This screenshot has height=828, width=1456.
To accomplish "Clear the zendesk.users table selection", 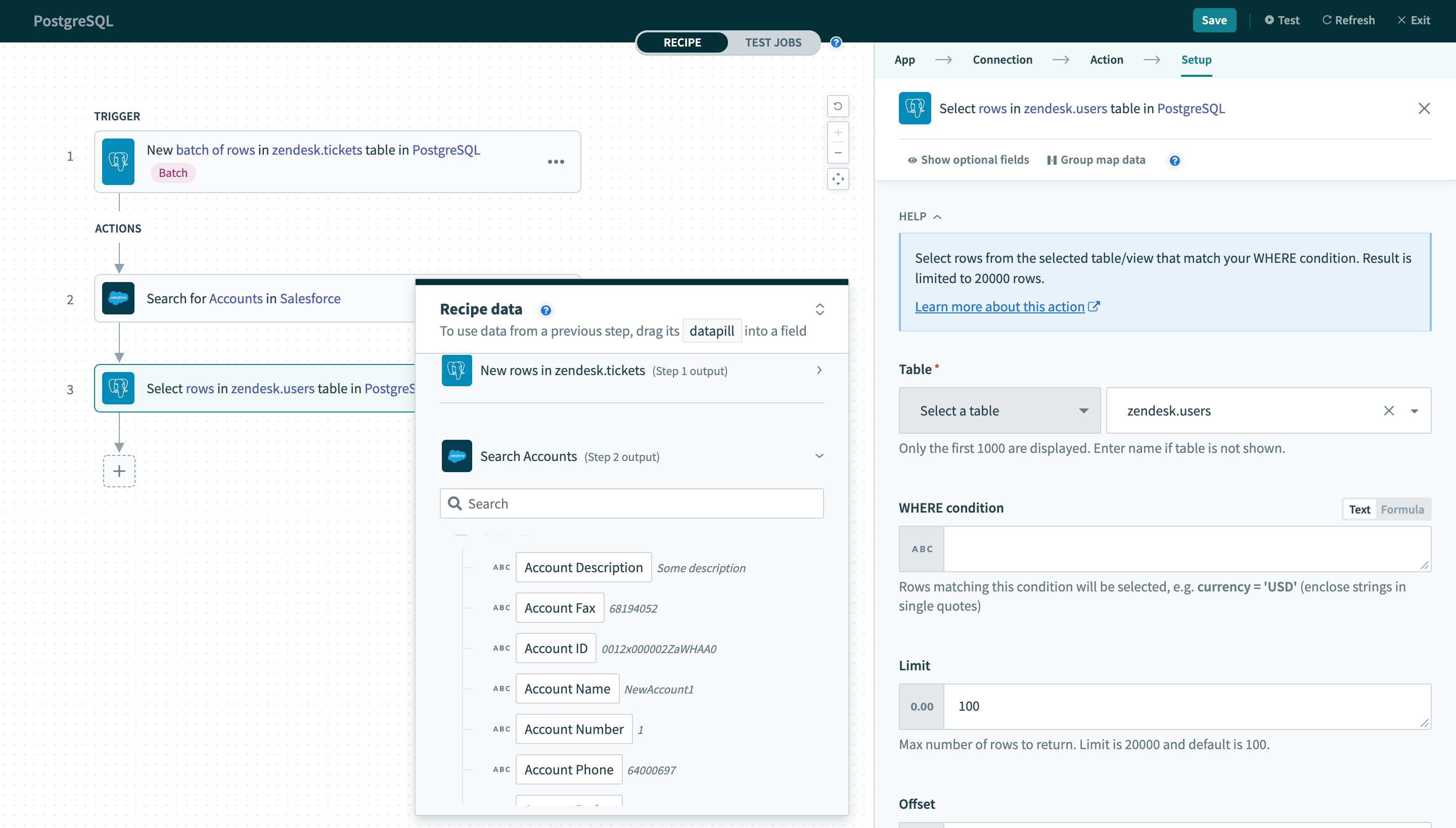I will (1388, 410).
